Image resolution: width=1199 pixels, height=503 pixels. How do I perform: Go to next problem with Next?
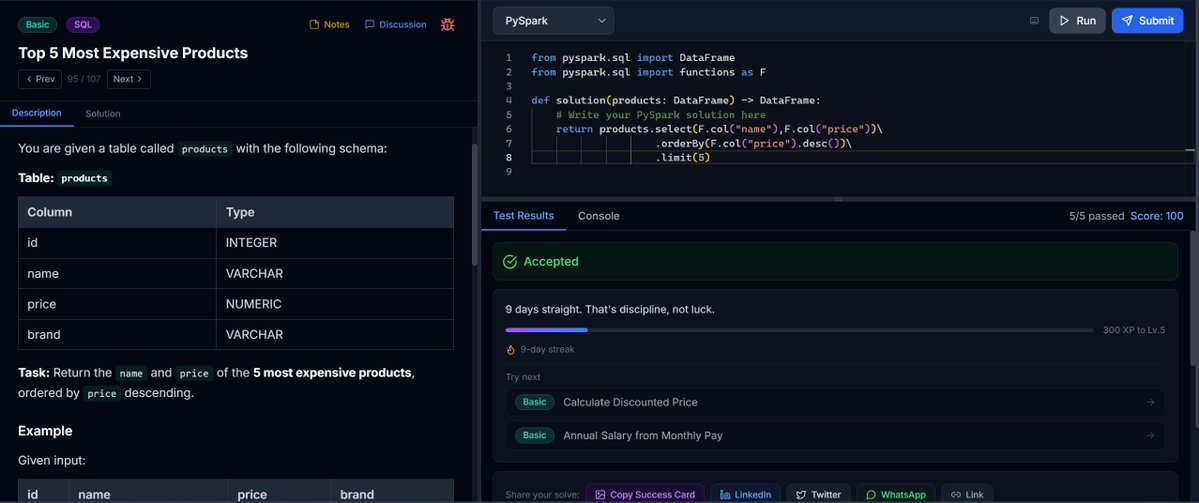(128, 79)
